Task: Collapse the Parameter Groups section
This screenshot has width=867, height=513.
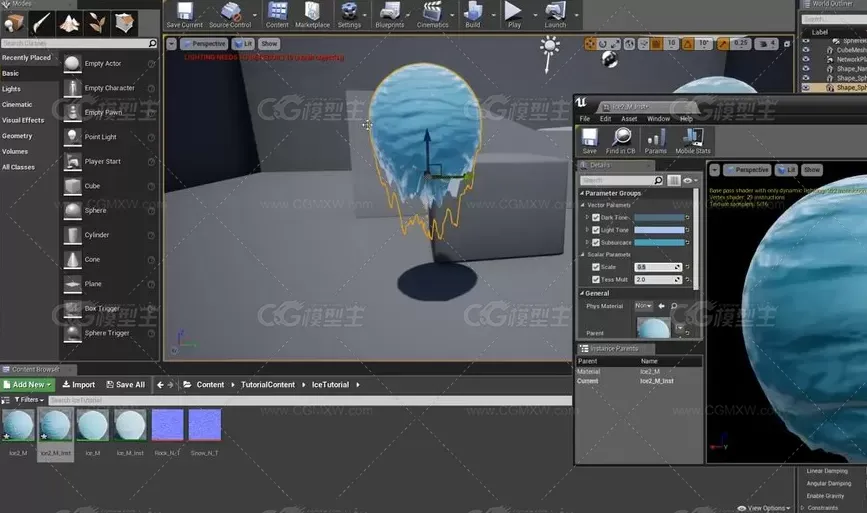Action: pos(582,193)
